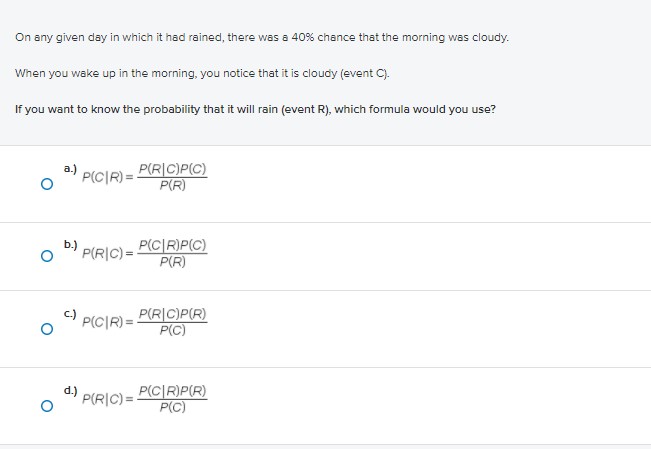Choose the radio button for option b
This screenshot has height=449, width=651.
pyautogui.click(x=47, y=256)
